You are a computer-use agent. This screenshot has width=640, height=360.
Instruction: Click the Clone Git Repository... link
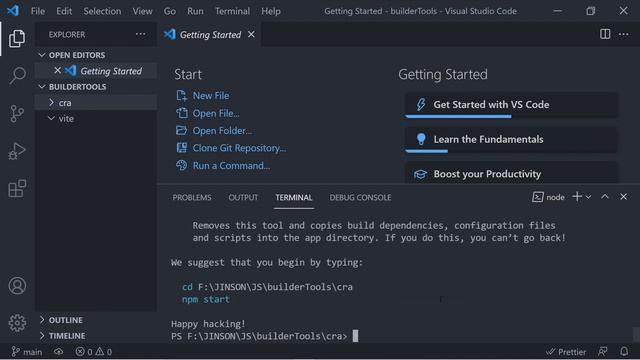coord(239,148)
